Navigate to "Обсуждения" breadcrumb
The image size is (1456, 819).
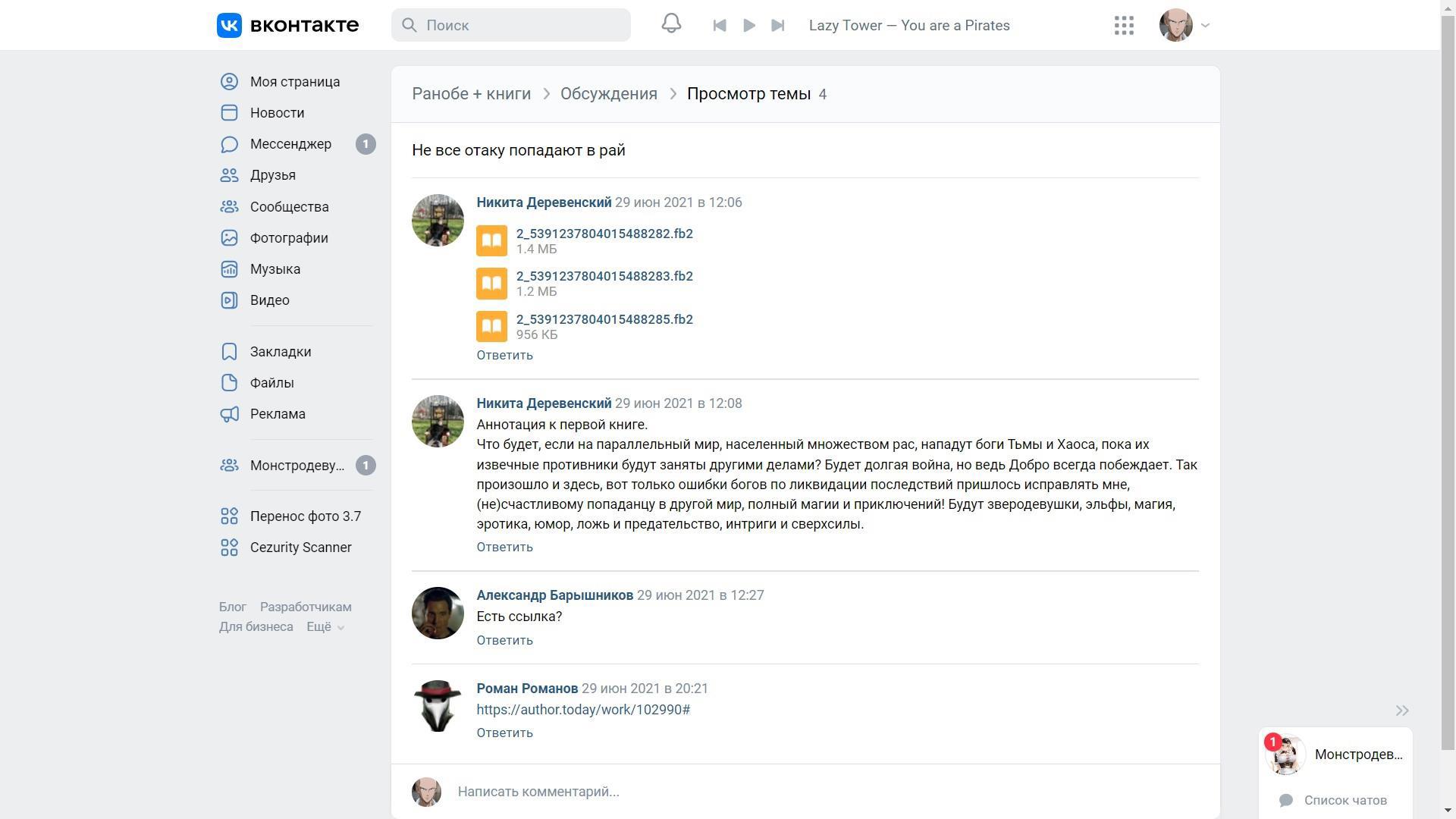(608, 94)
